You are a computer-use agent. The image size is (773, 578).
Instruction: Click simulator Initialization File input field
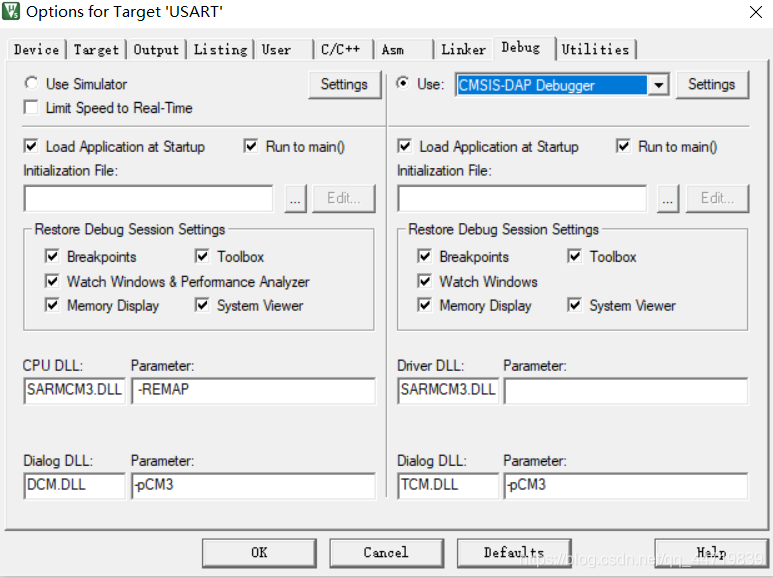pos(148,199)
